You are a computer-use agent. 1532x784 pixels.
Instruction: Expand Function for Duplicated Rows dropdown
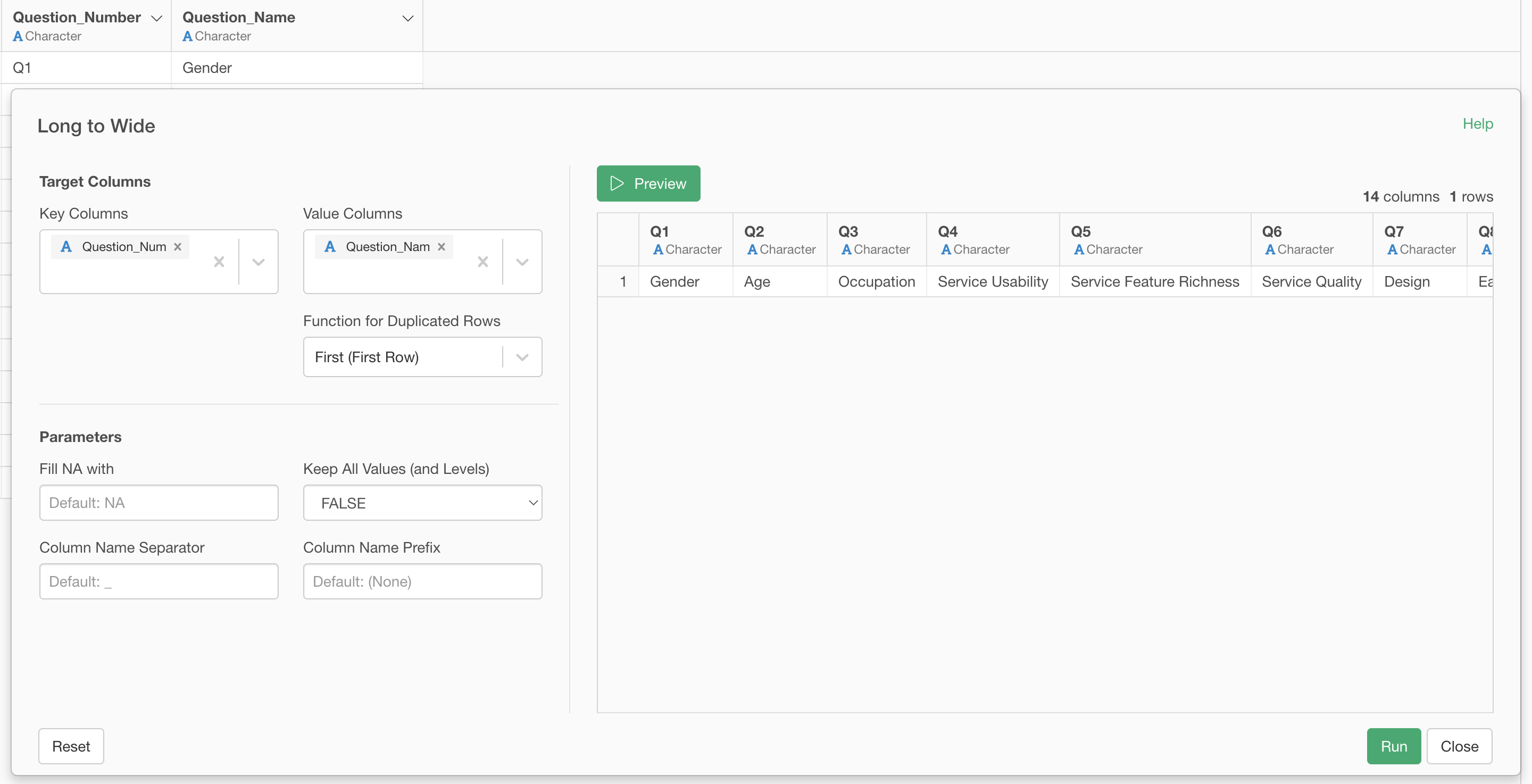click(522, 357)
